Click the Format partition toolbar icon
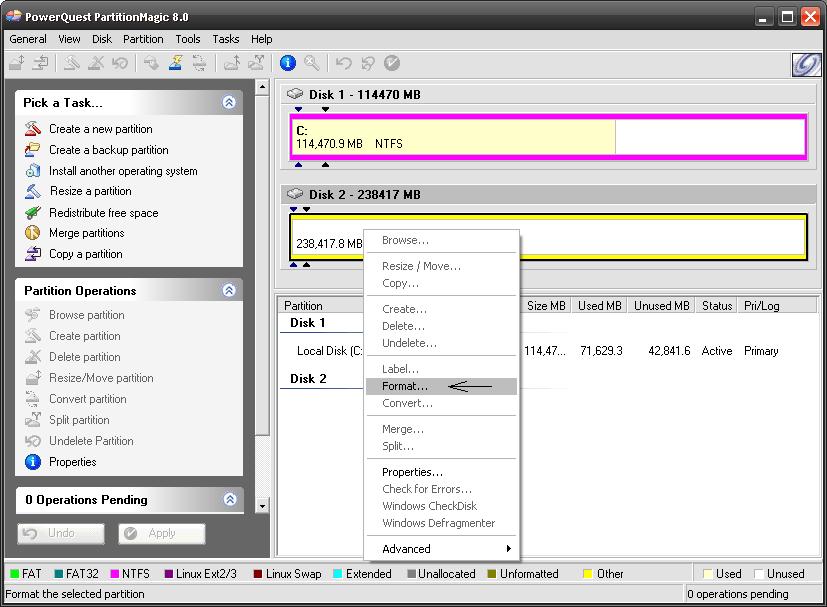Viewport: 827px width, 607px height. click(176, 63)
